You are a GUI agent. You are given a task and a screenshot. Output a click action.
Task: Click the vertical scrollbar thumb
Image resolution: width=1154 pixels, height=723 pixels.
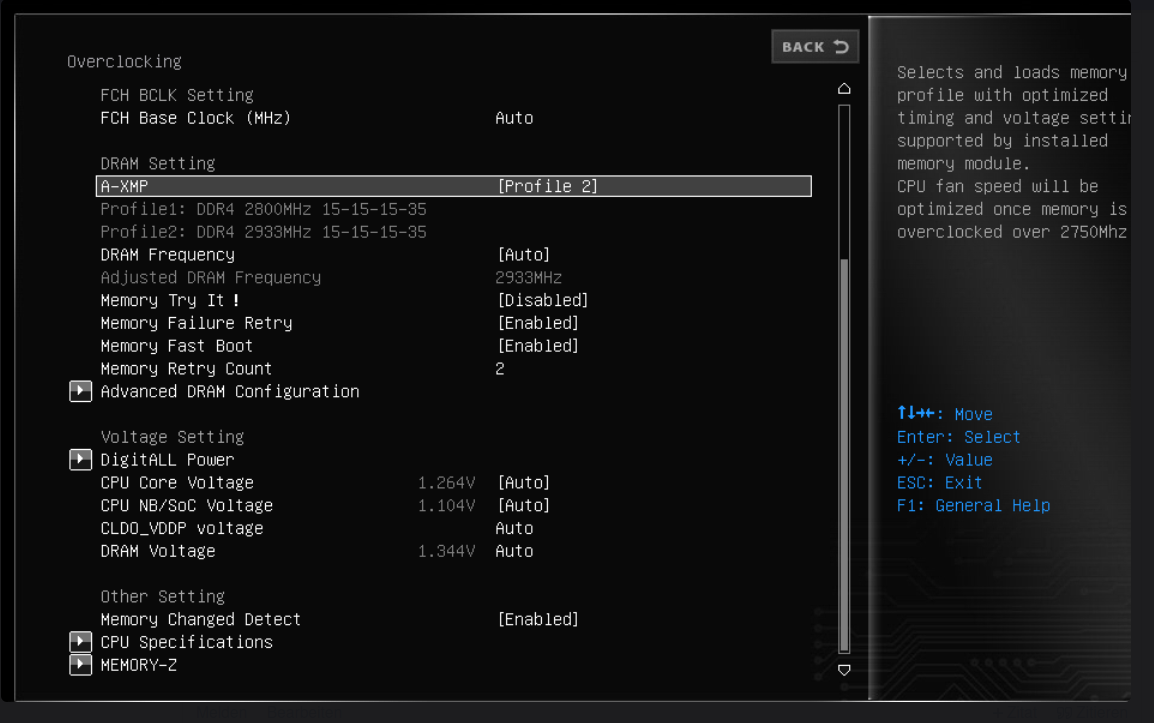click(844, 455)
